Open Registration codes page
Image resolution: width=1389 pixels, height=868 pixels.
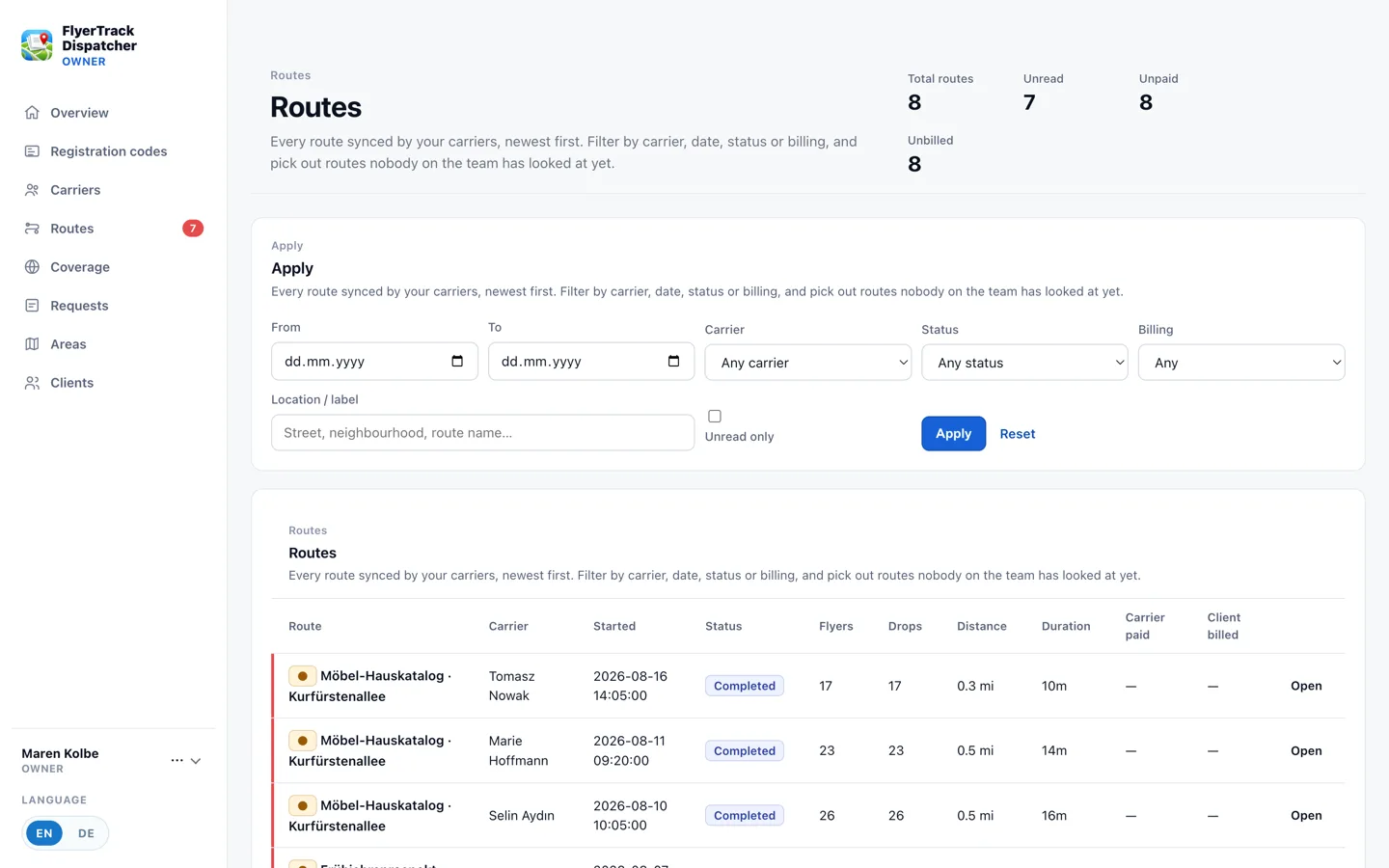click(x=114, y=151)
